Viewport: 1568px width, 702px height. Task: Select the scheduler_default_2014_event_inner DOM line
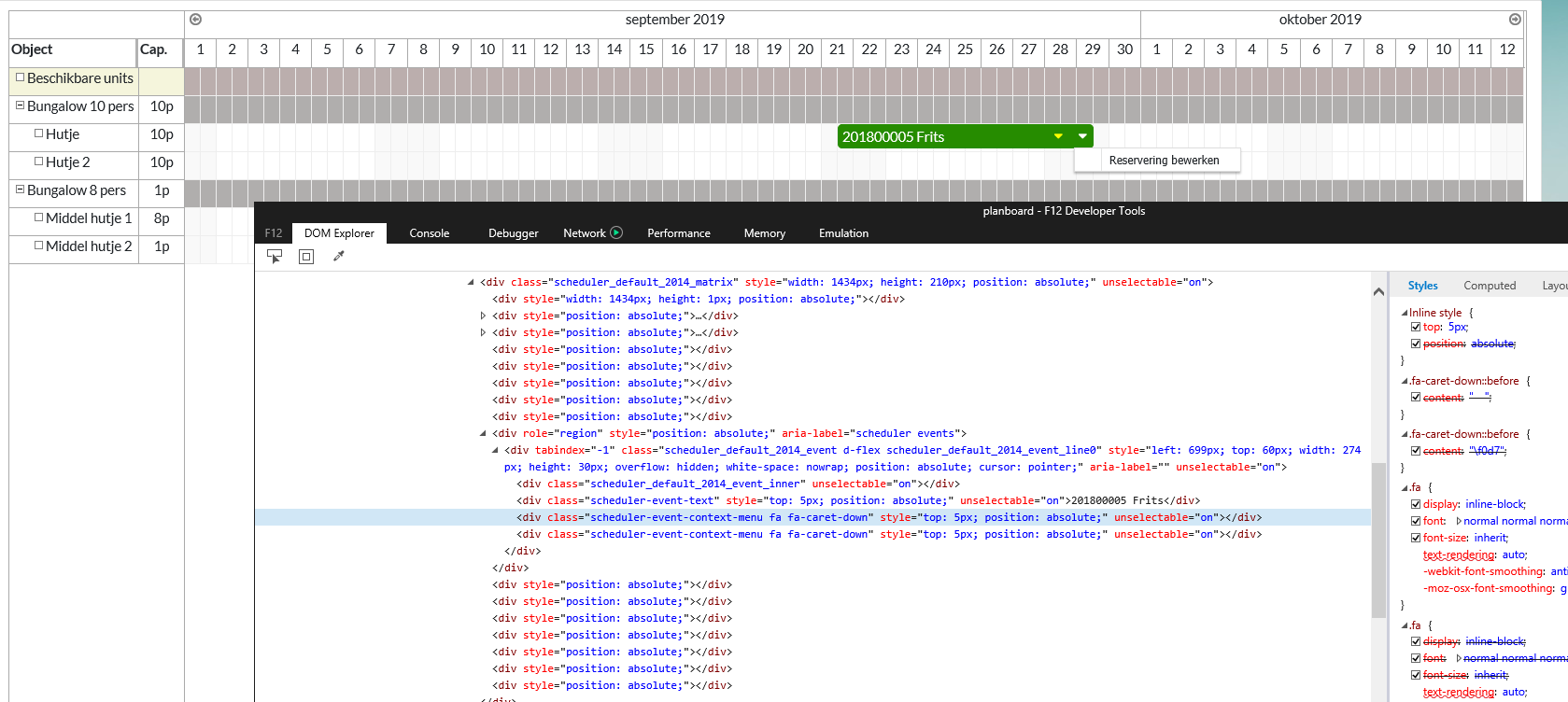738,484
